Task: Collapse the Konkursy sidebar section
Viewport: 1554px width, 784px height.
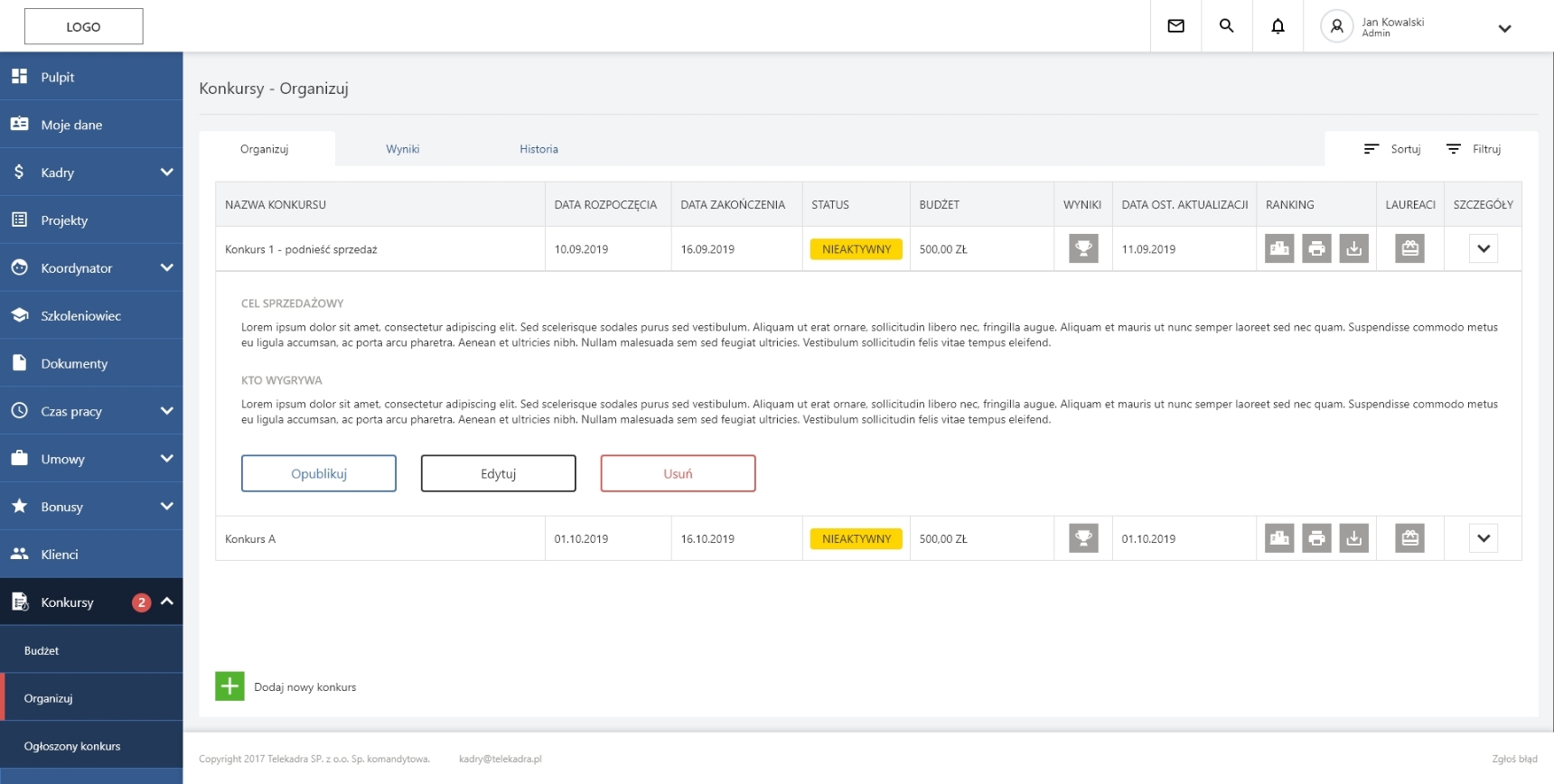Action: [167, 602]
